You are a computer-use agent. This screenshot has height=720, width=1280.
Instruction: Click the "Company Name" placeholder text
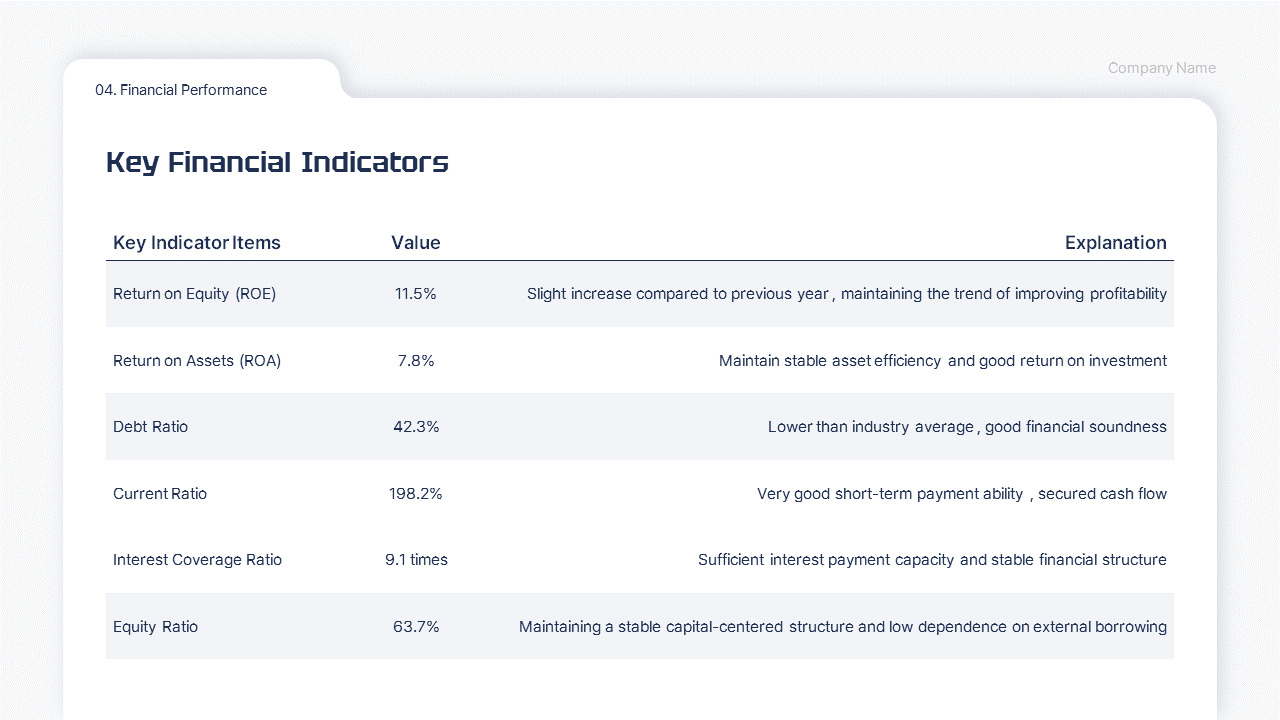pos(1161,68)
